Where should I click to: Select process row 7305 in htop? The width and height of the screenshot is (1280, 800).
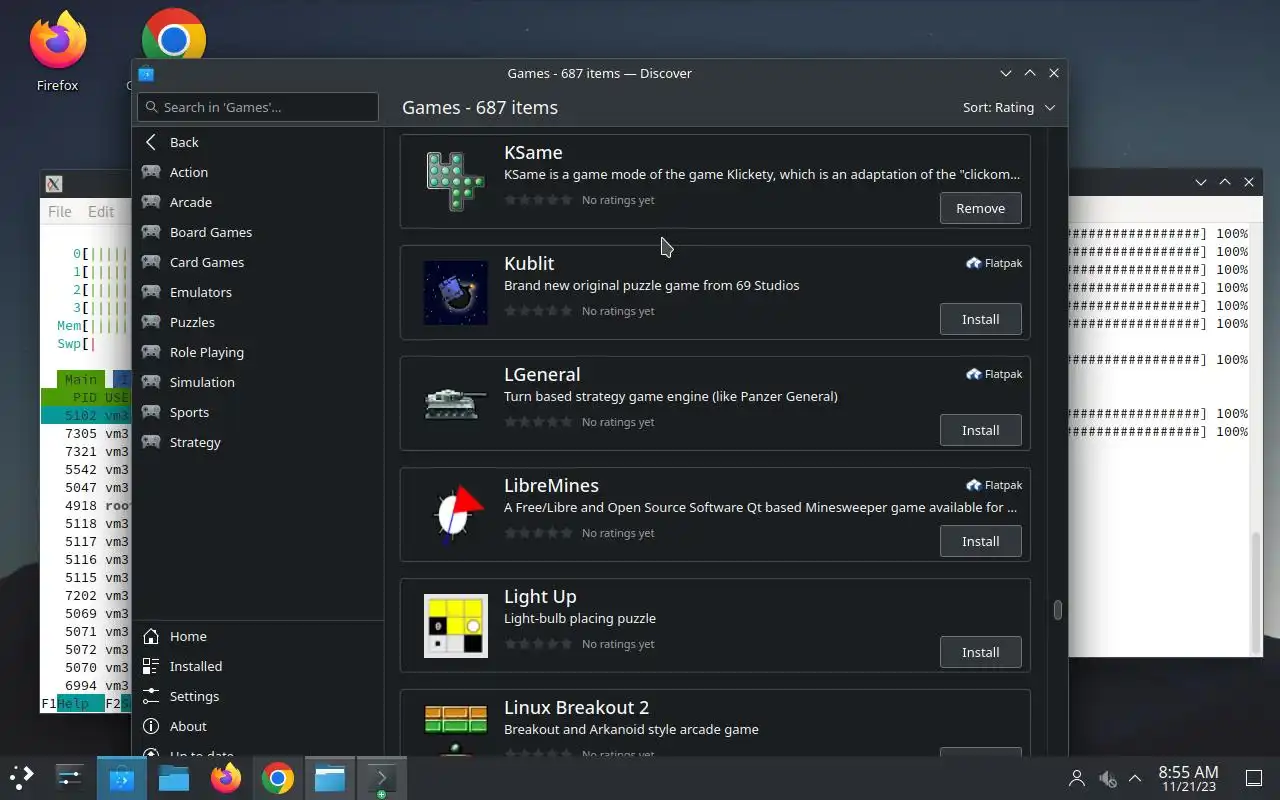86,433
